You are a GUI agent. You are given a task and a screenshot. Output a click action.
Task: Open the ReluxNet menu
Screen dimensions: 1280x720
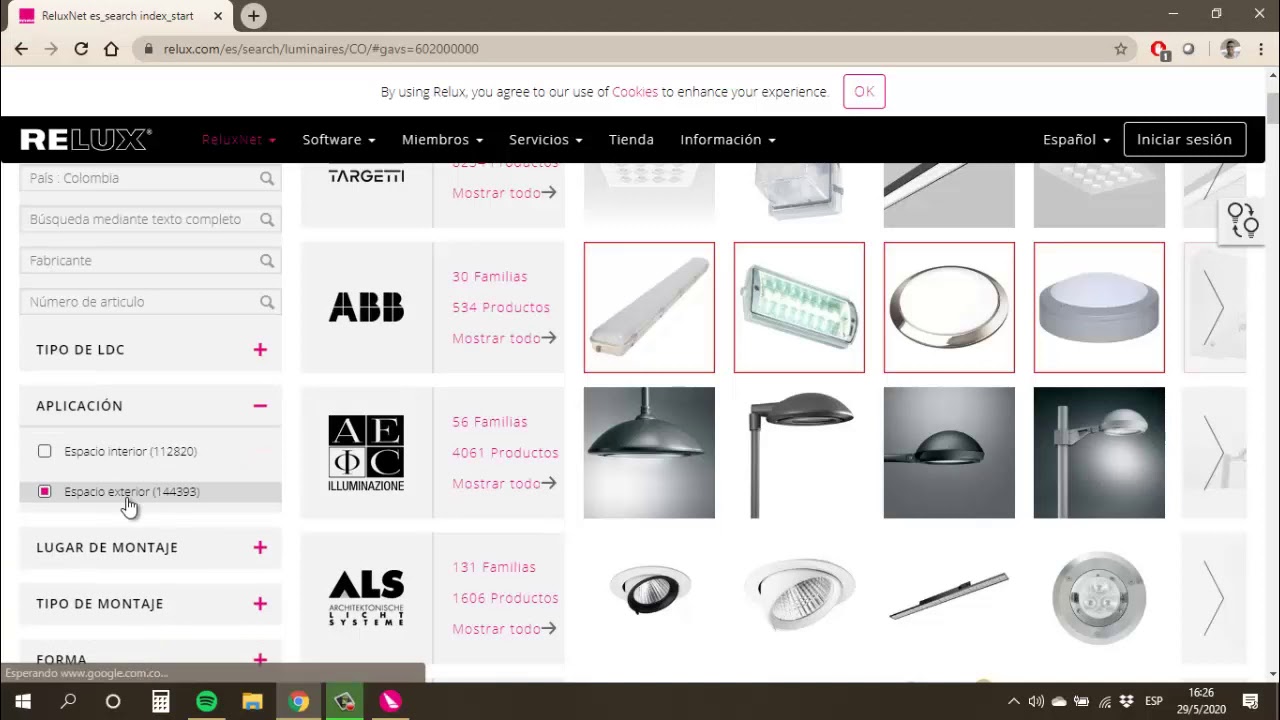point(239,140)
